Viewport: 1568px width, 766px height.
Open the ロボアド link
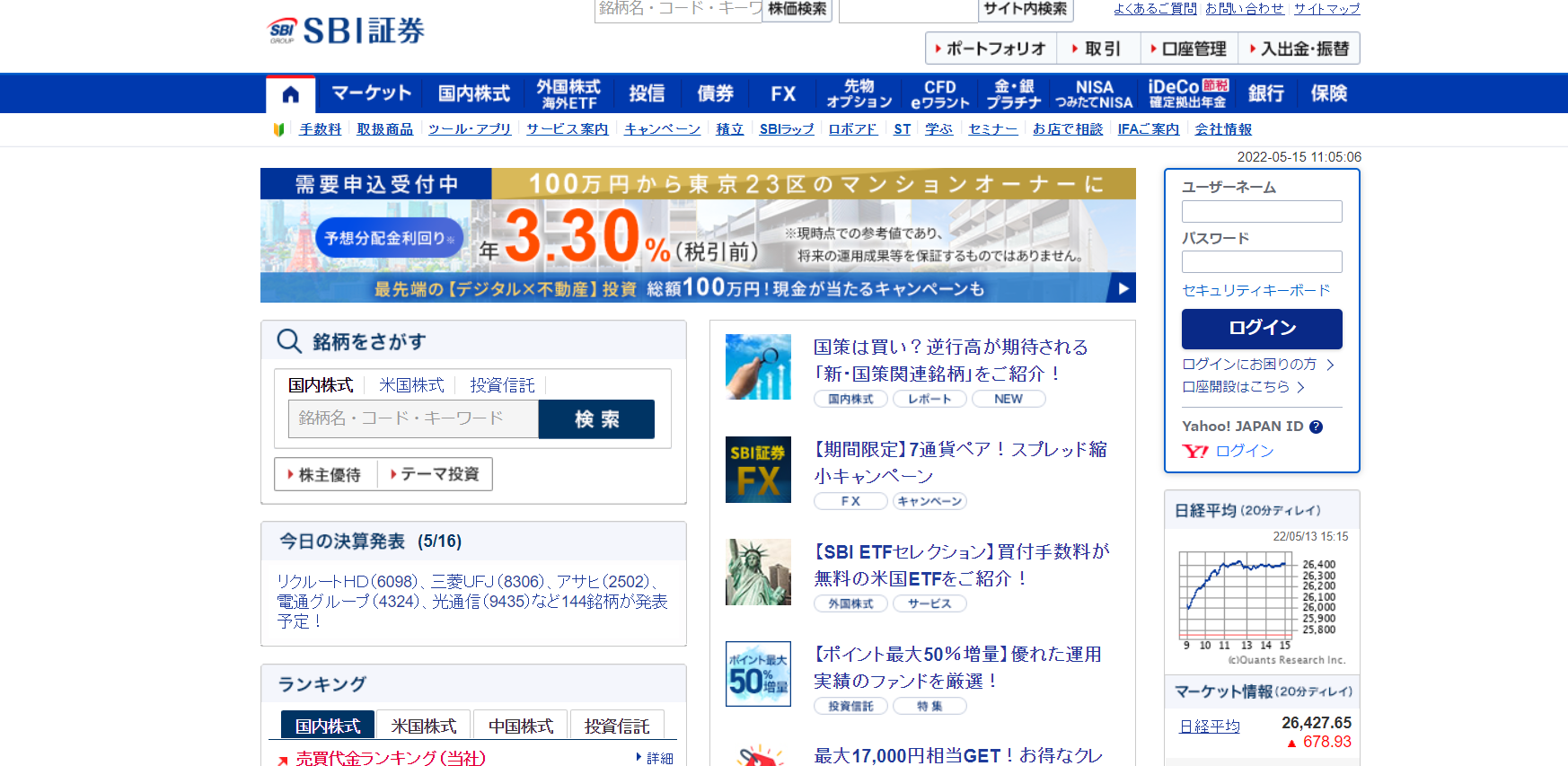pyautogui.click(x=852, y=129)
